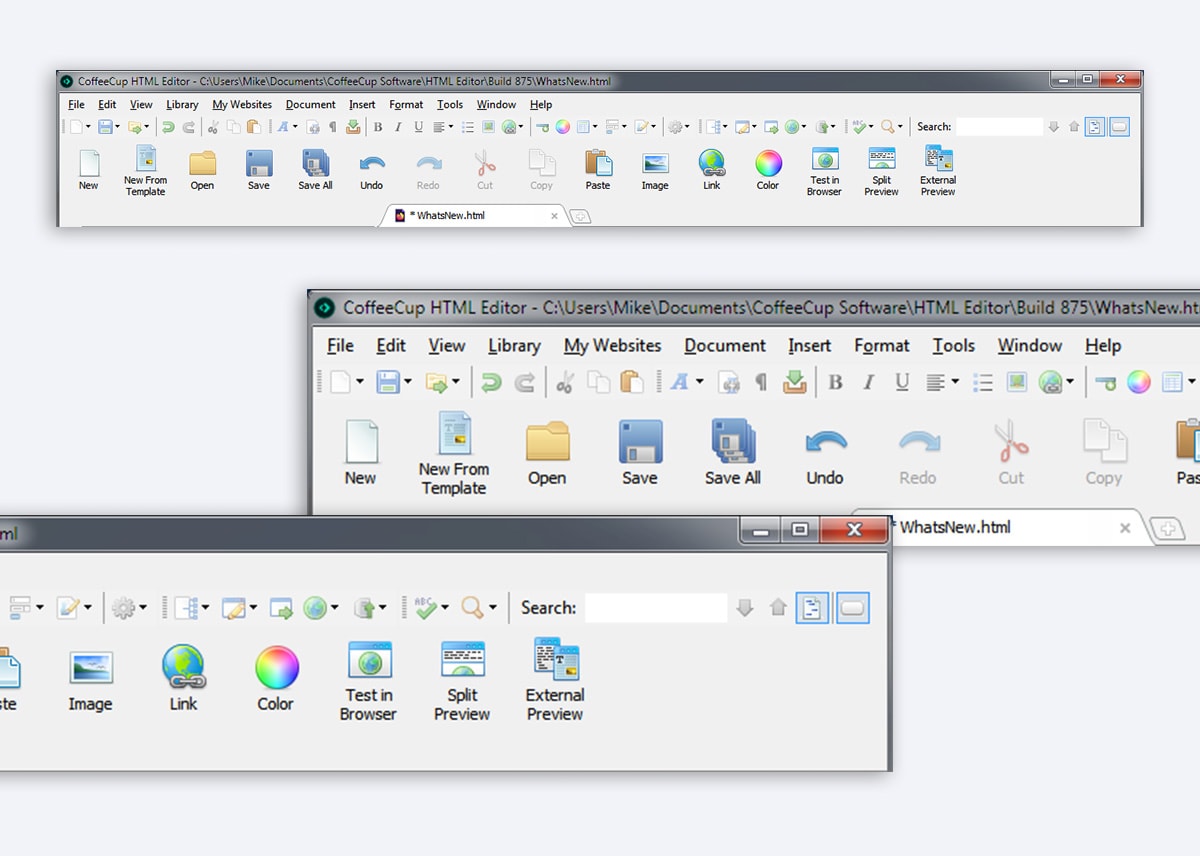Screen dimensions: 1200x856
Task: Click the Paste clipboard icon in top window
Action: click(598, 168)
